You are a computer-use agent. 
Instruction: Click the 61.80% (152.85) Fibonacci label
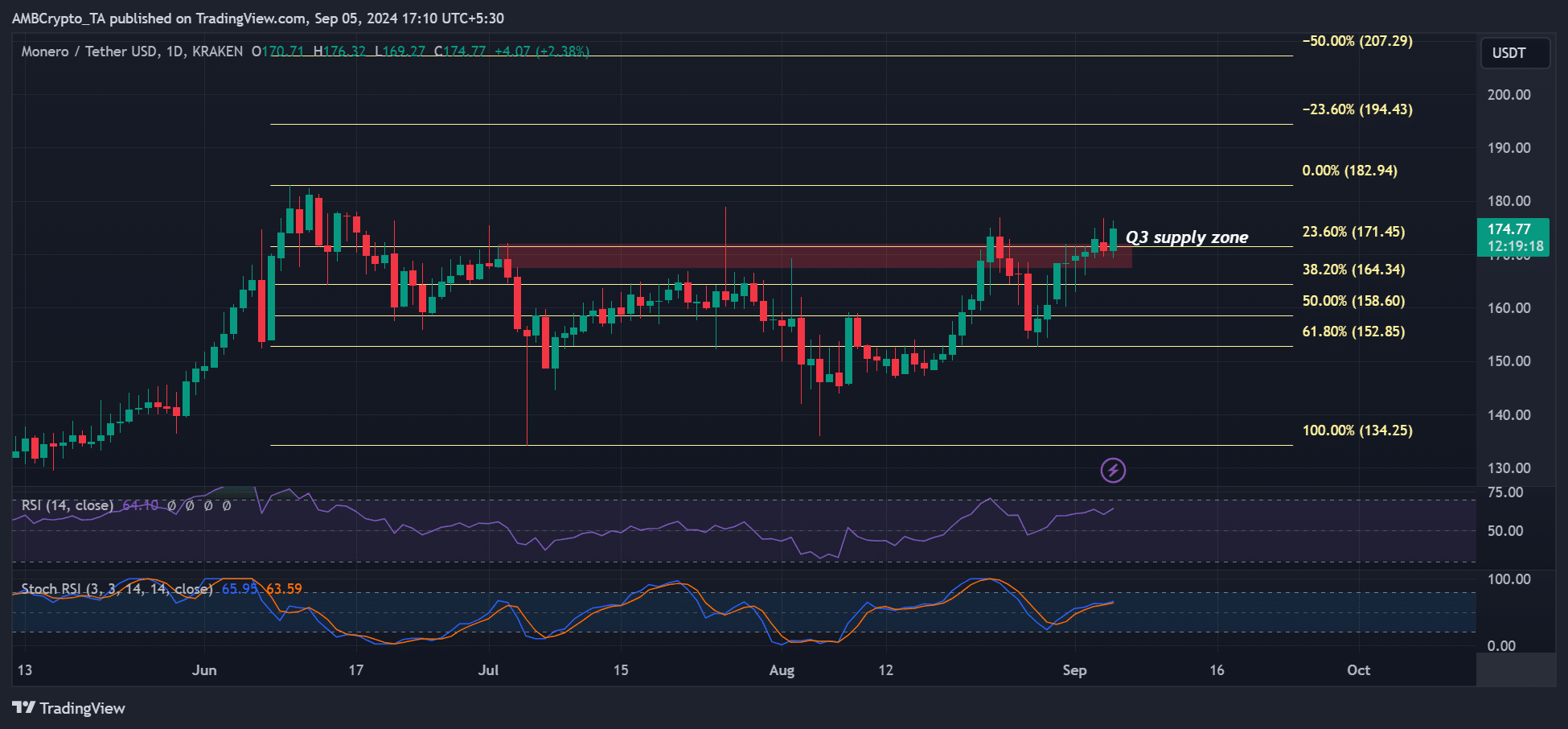(x=1354, y=332)
